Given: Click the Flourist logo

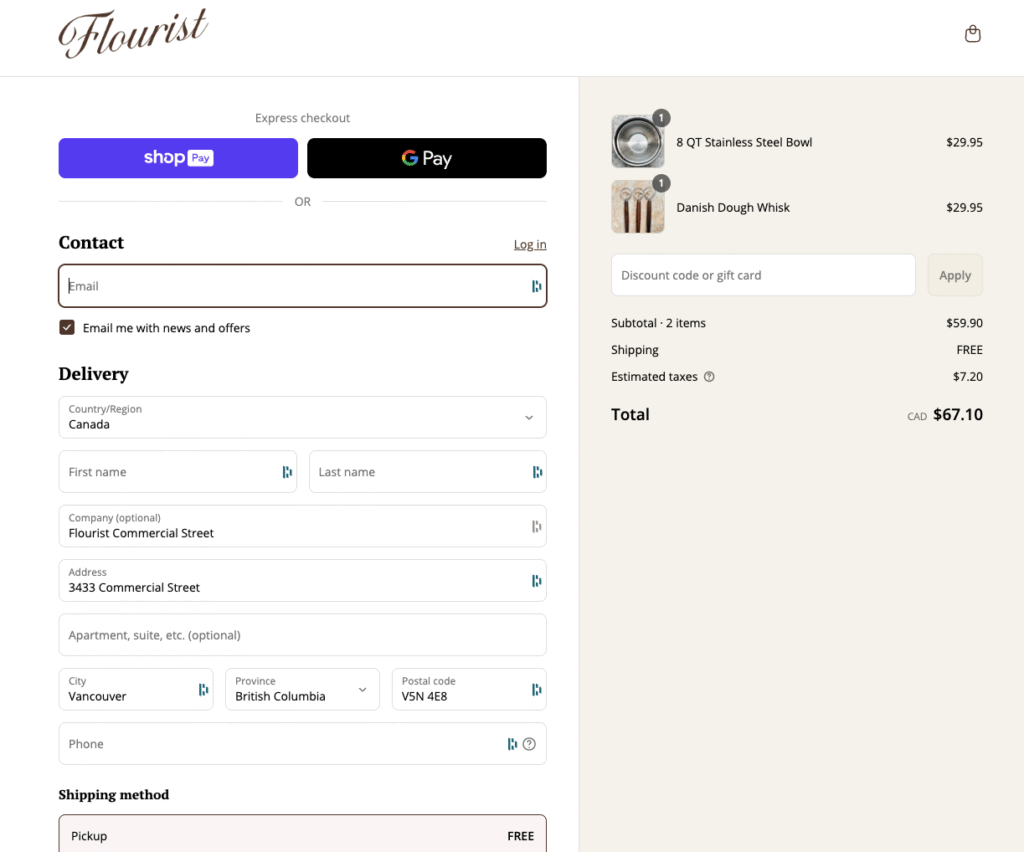Looking at the screenshot, I should (x=133, y=33).
